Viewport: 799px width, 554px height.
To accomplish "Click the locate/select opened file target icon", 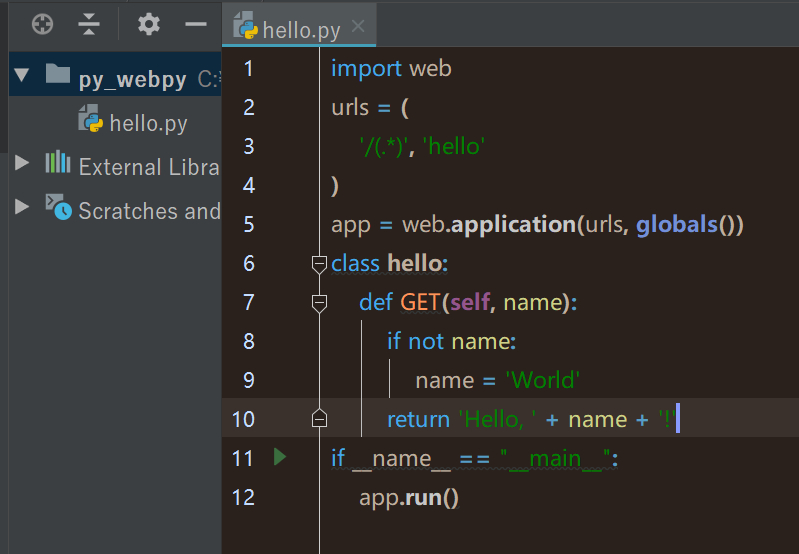I will [x=42, y=24].
